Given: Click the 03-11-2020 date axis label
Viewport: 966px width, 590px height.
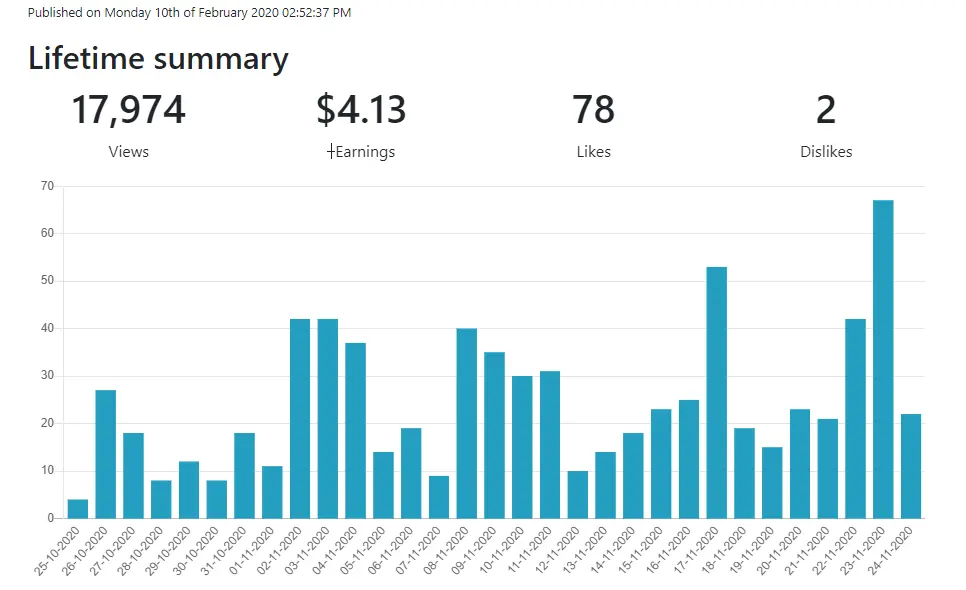Looking at the screenshot, I should click(x=310, y=550).
